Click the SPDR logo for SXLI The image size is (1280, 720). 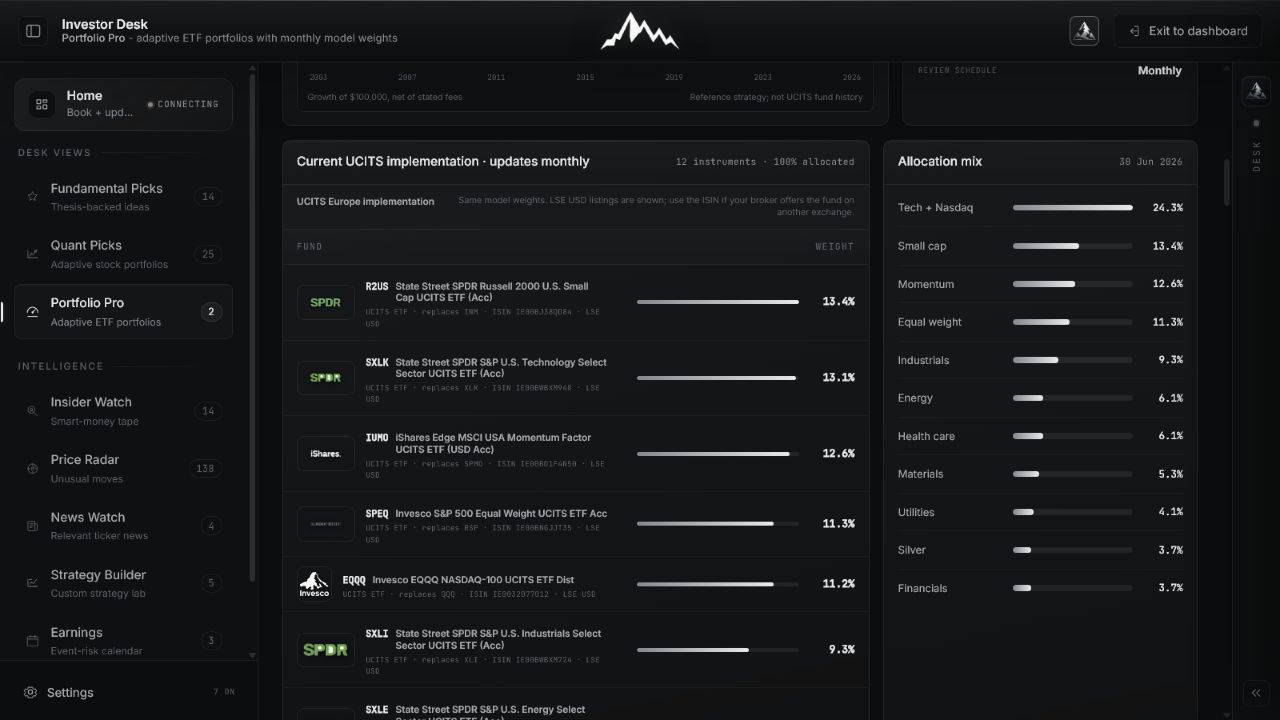[326, 650]
